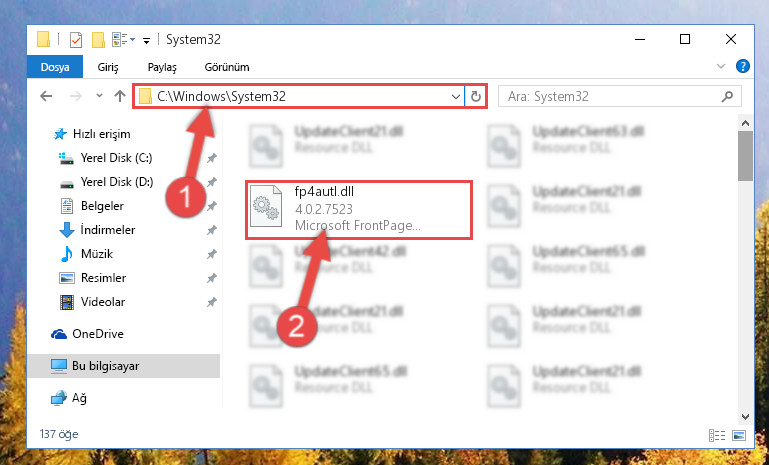Go up one folder level arrow
This screenshot has height=465, width=769.
click(120, 96)
